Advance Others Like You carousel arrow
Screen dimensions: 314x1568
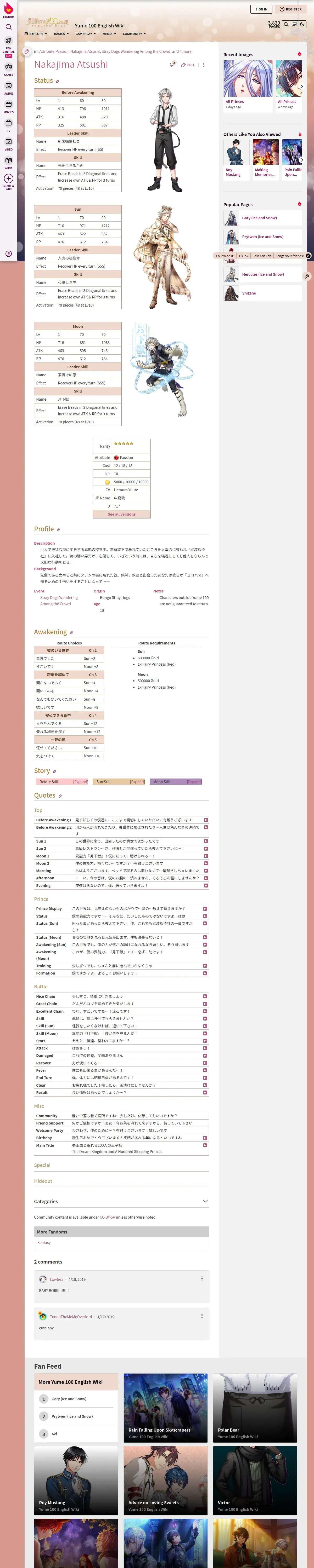302,160
